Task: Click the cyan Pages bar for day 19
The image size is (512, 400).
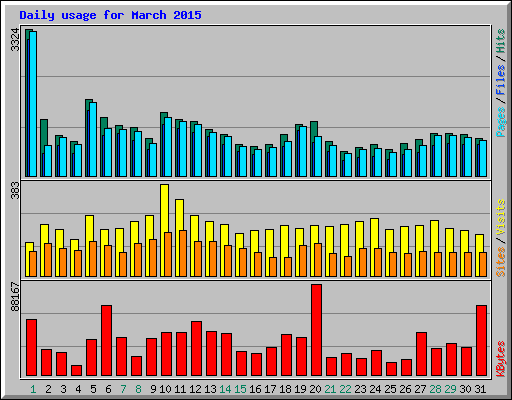Action: coord(303,151)
